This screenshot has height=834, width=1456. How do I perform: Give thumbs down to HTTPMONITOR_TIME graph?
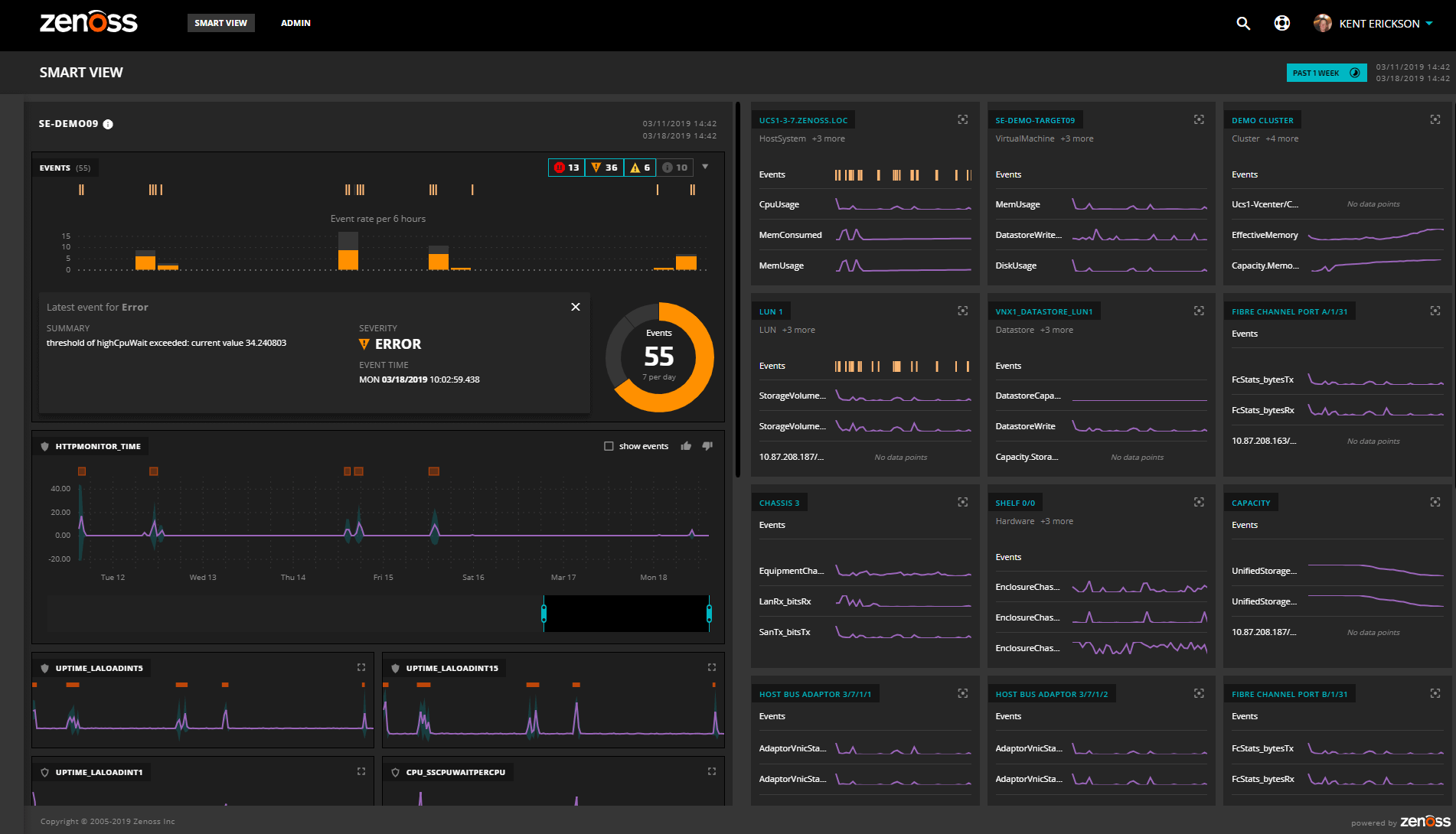click(707, 446)
